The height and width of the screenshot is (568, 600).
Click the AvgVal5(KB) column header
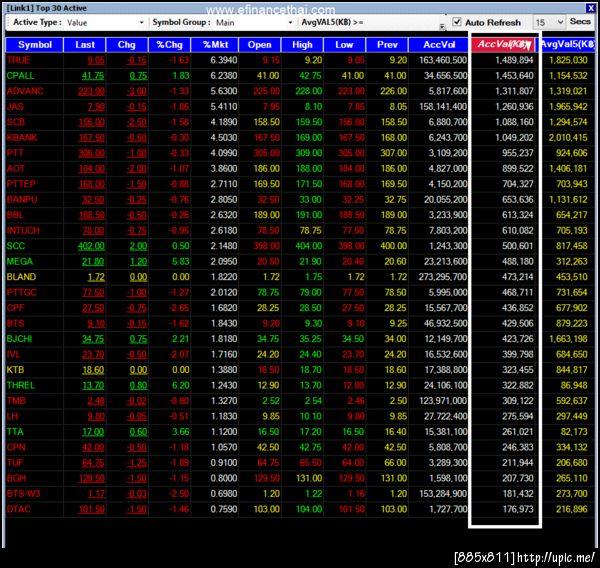[568, 44]
